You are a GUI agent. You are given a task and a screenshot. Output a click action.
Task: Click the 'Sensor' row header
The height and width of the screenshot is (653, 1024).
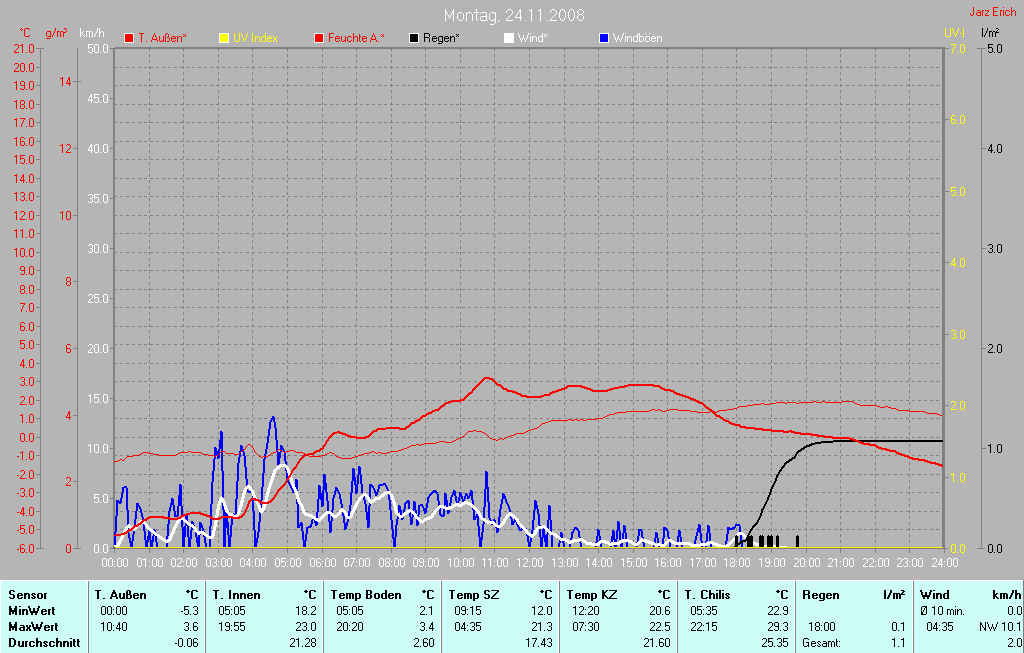(x=27, y=595)
